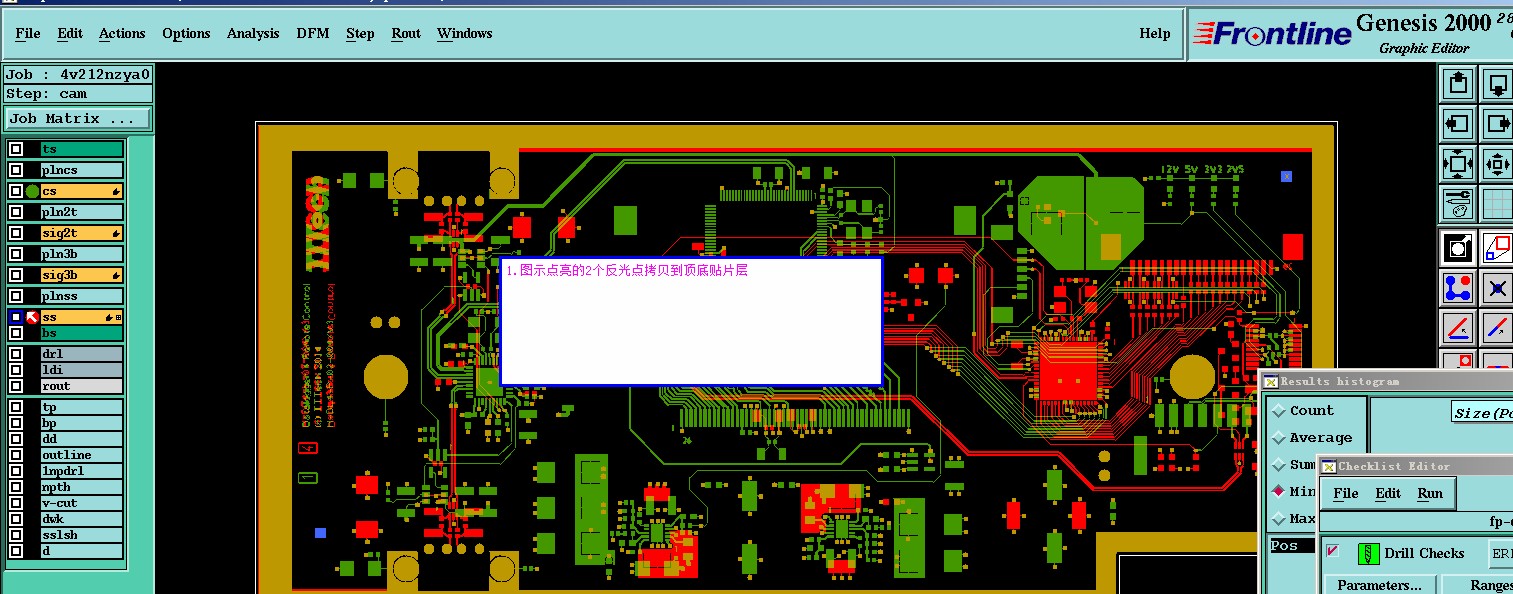Toggle the drl layer display box
Image resolution: width=1513 pixels, height=594 pixels.
(16, 354)
